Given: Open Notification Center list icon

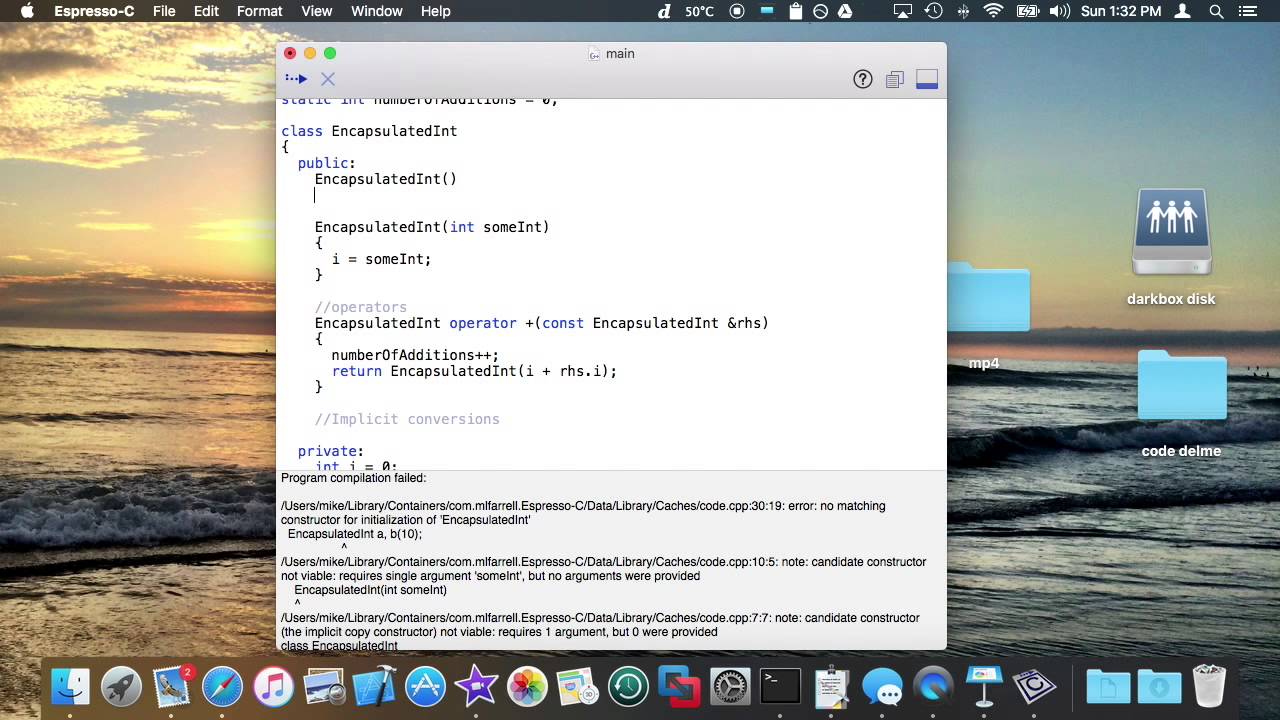Looking at the screenshot, I should [x=1247, y=11].
